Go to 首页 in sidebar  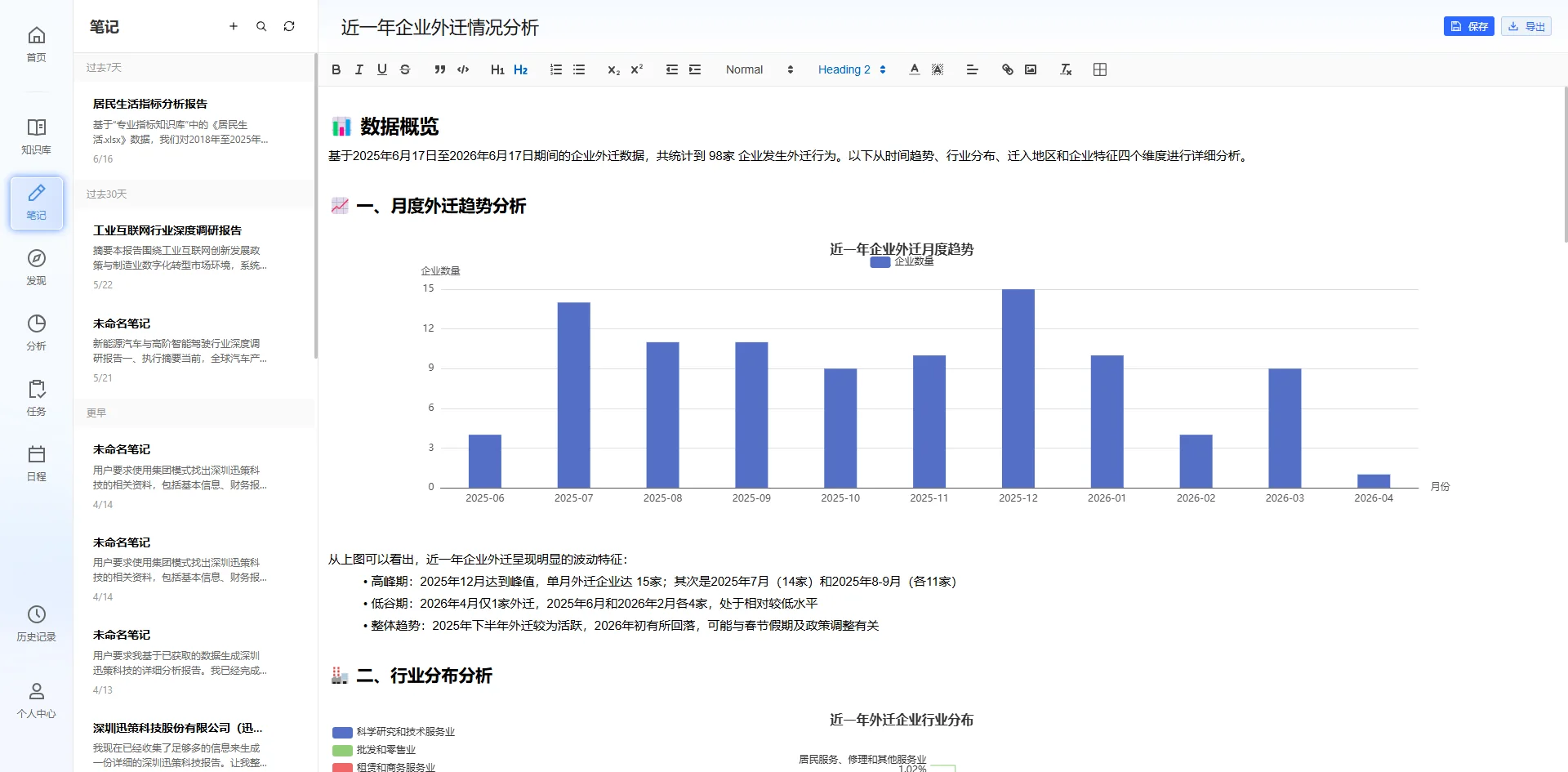coord(36,44)
